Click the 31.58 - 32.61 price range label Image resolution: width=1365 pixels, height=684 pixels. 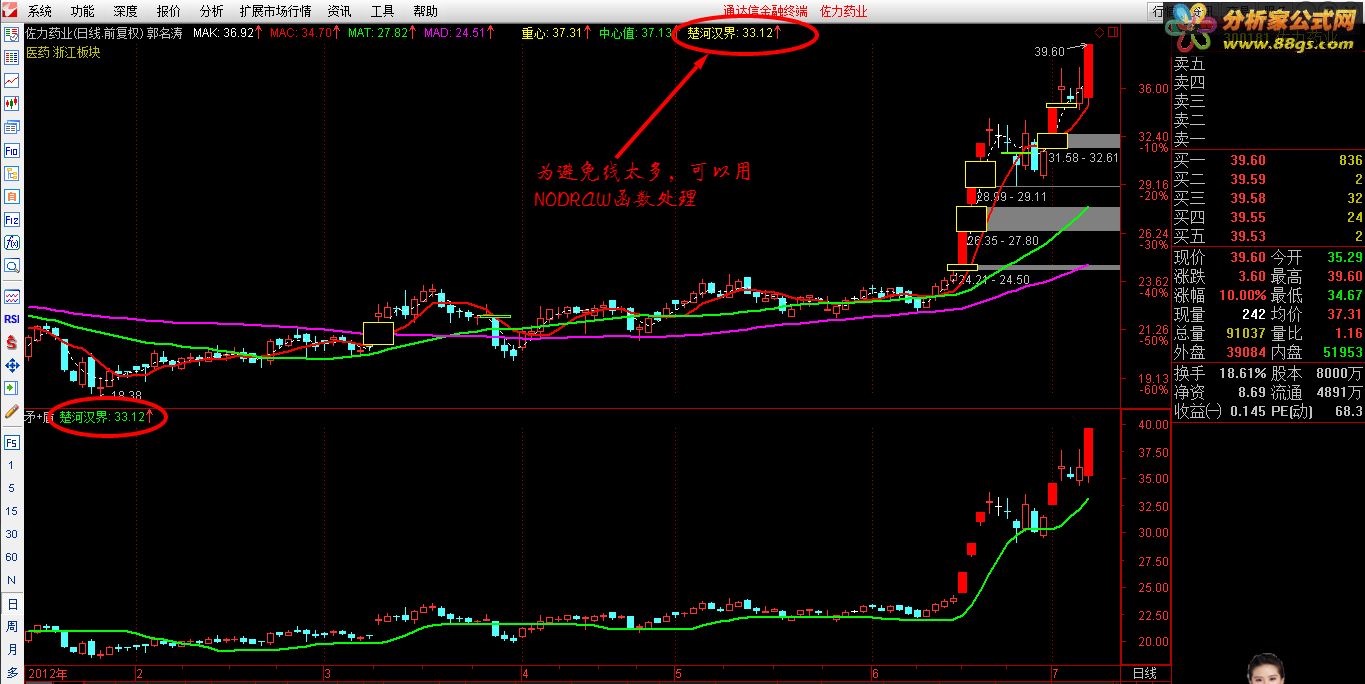coord(1084,158)
